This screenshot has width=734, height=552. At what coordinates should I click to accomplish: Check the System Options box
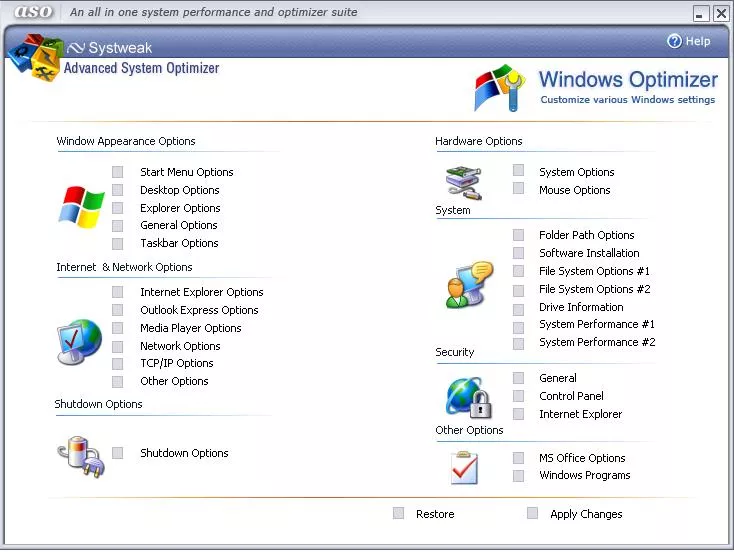(x=518, y=170)
